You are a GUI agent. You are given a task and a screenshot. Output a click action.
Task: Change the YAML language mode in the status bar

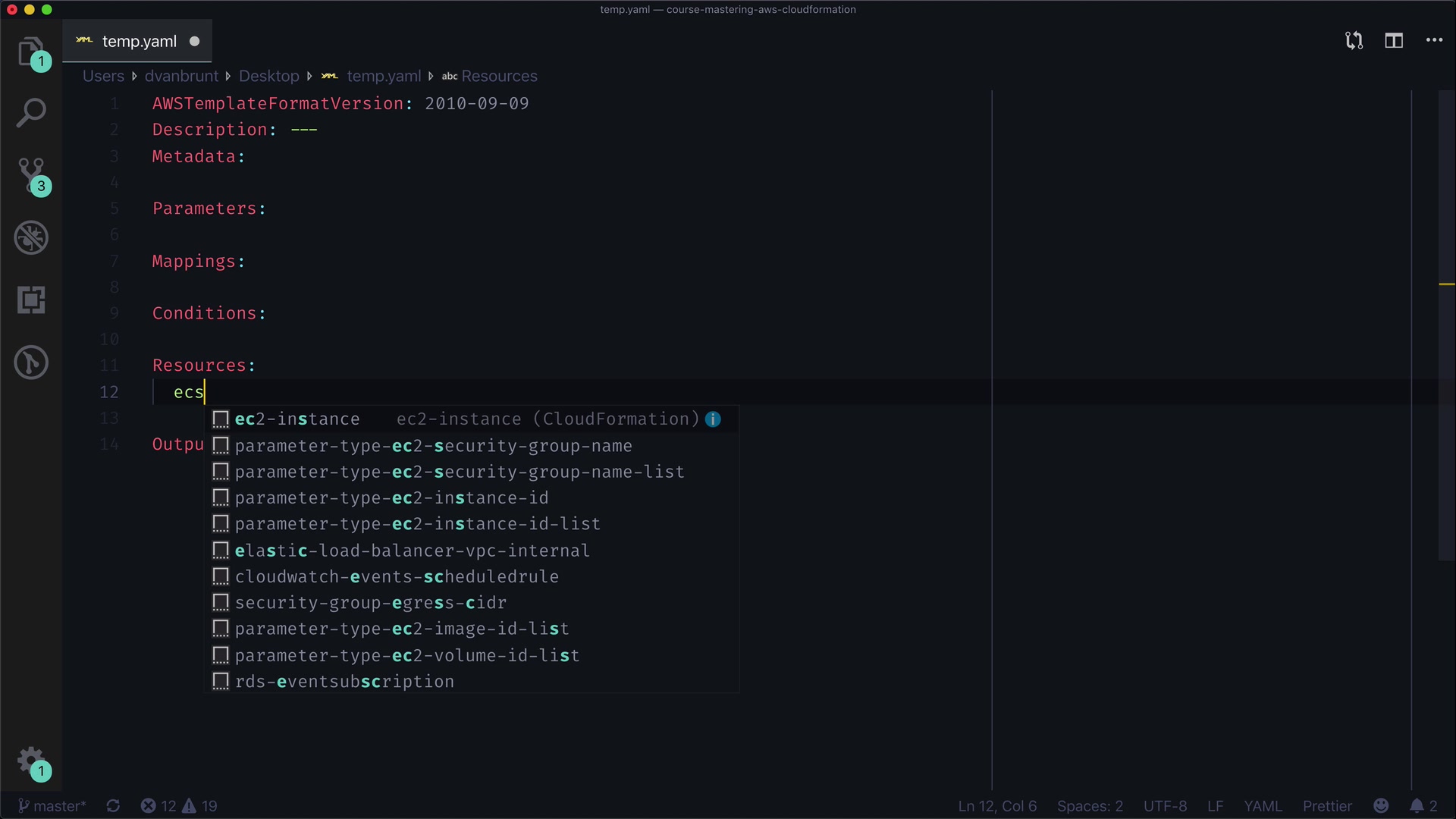coord(1263,806)
